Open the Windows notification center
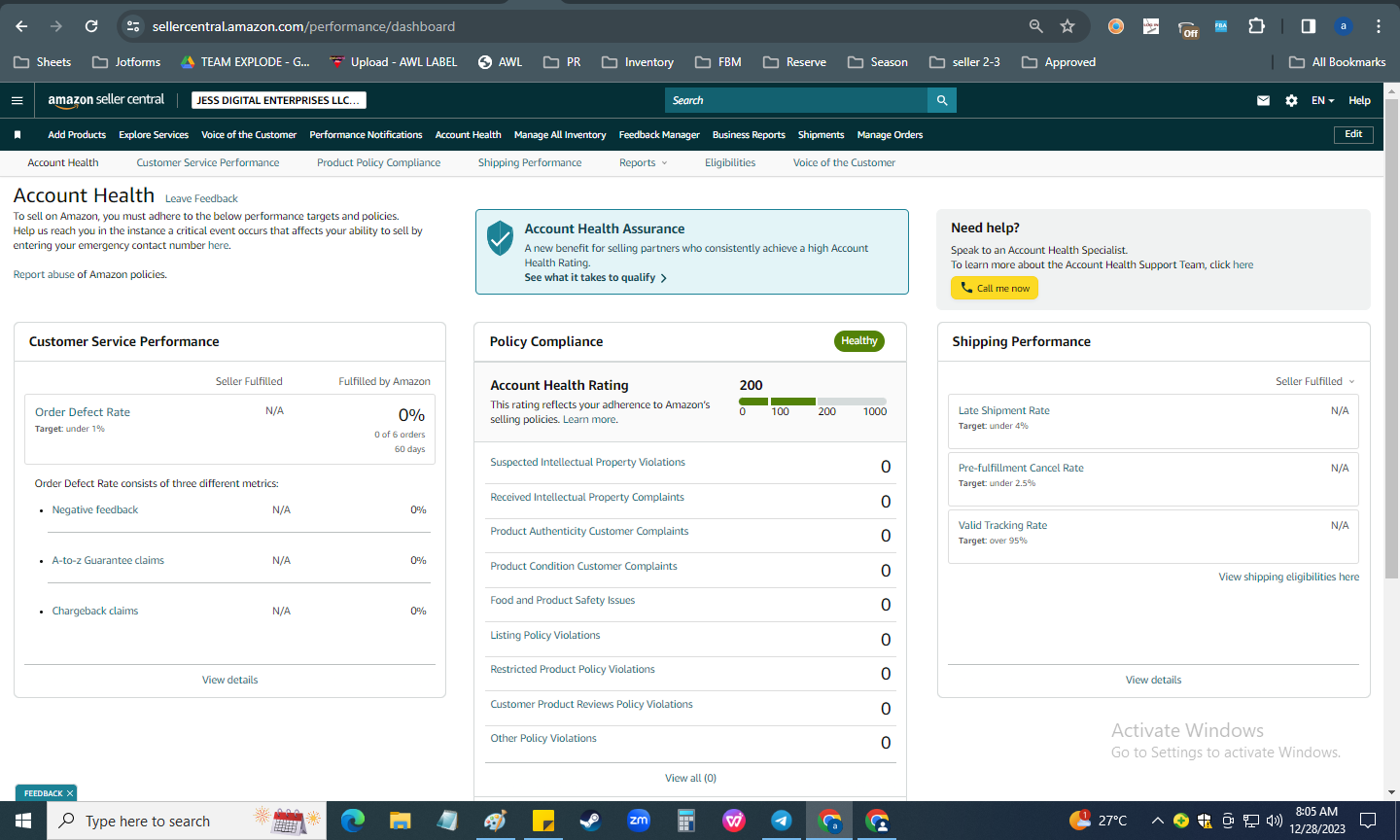 tap(1368, 821)
